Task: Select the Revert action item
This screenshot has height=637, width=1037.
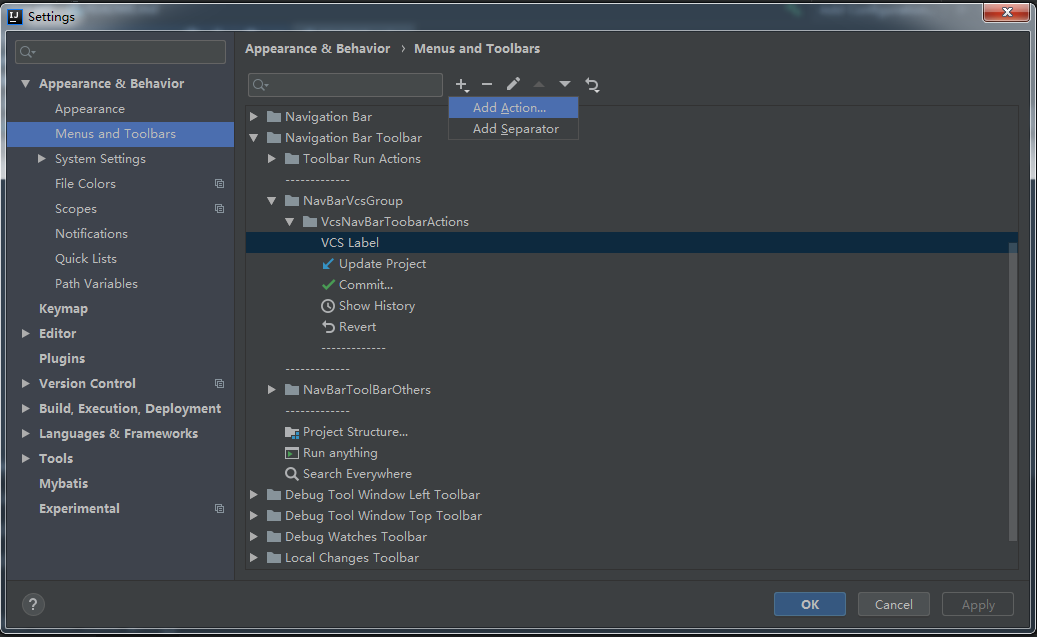Action: (357, 327)
